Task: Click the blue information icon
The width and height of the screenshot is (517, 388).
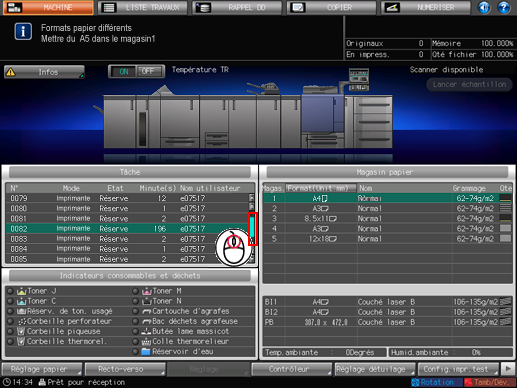Action: (x=23, y=32)
